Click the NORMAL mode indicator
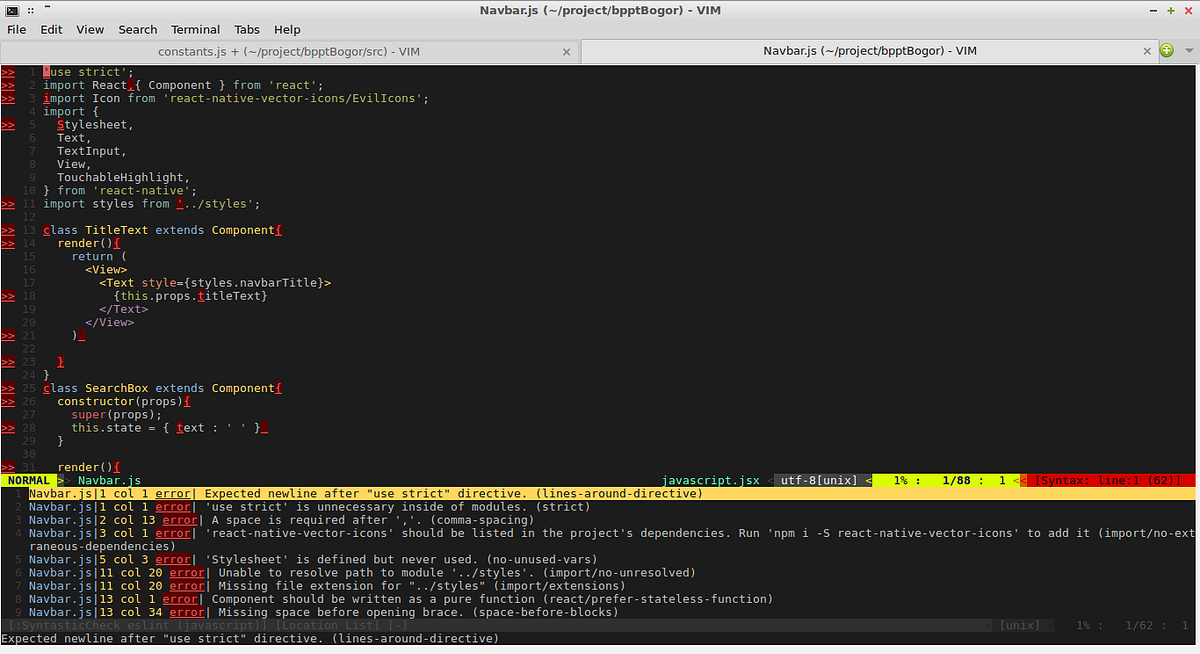 click(27, 480)
